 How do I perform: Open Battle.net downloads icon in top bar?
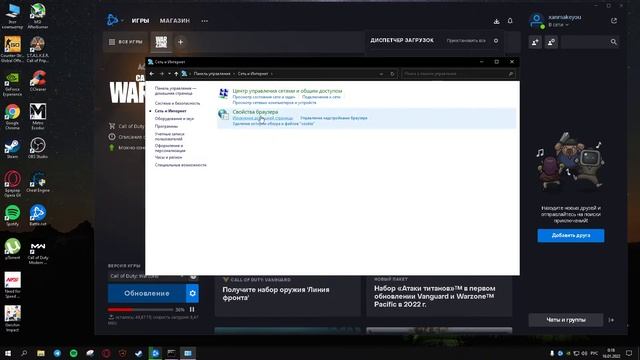pyautogui.click(x=496, y=21)
